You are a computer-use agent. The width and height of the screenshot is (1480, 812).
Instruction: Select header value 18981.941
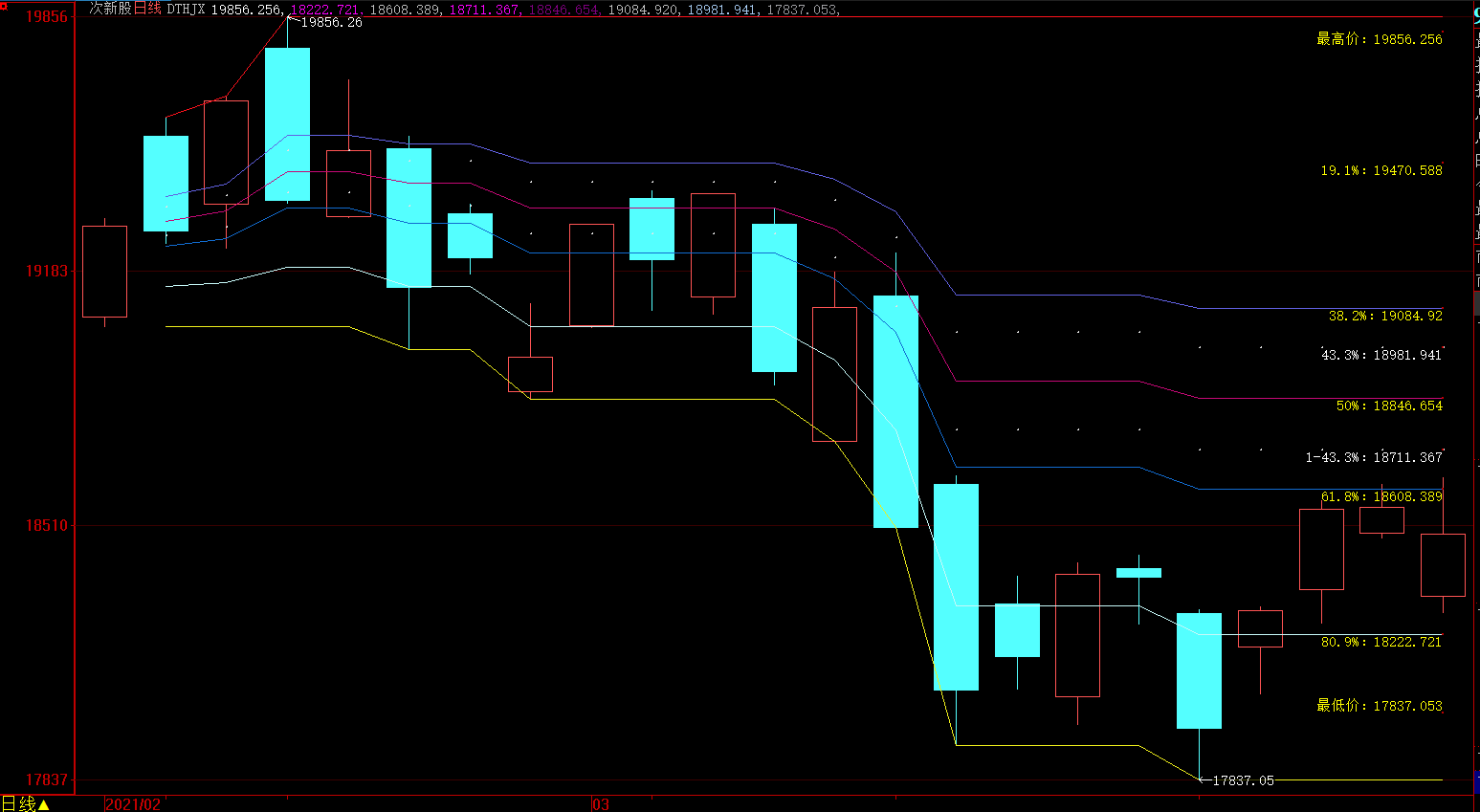722,10
